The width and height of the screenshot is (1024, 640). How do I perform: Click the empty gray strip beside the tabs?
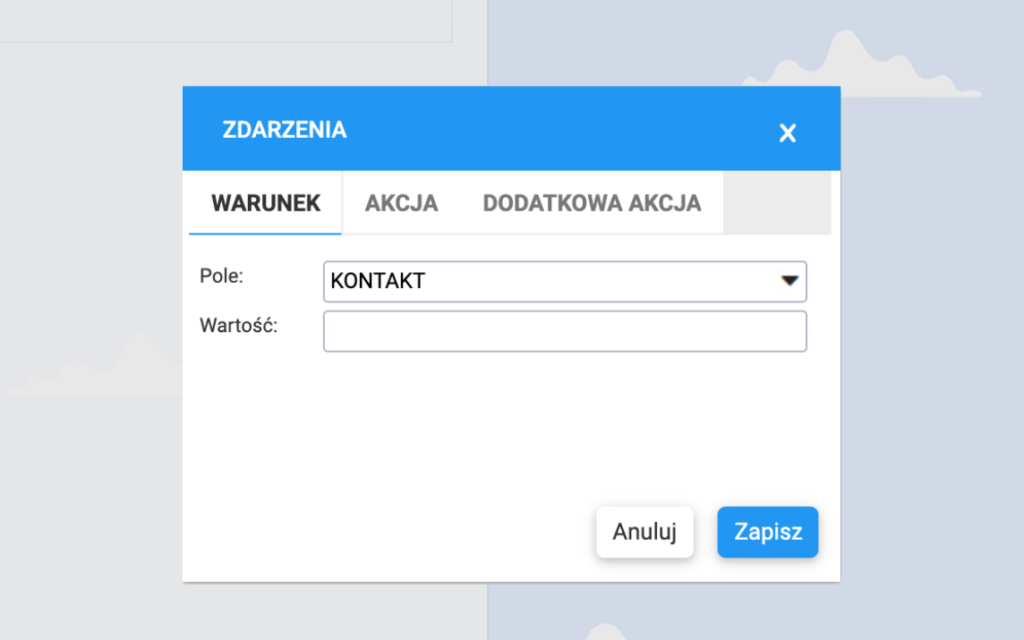pos(776,203)
